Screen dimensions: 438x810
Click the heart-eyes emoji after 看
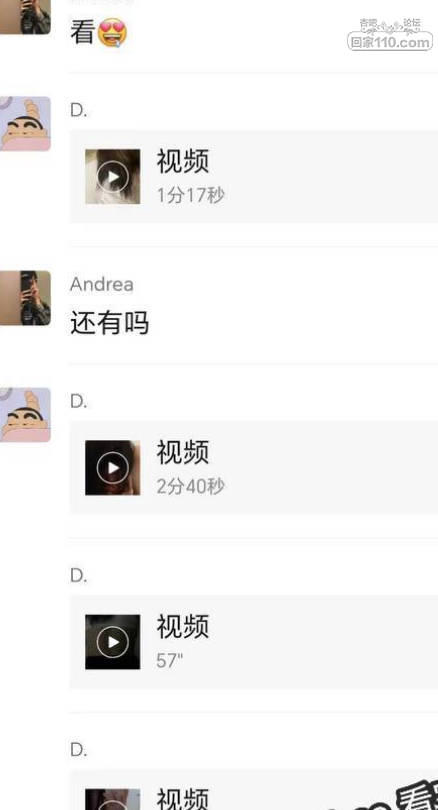(x=112, y=32)
